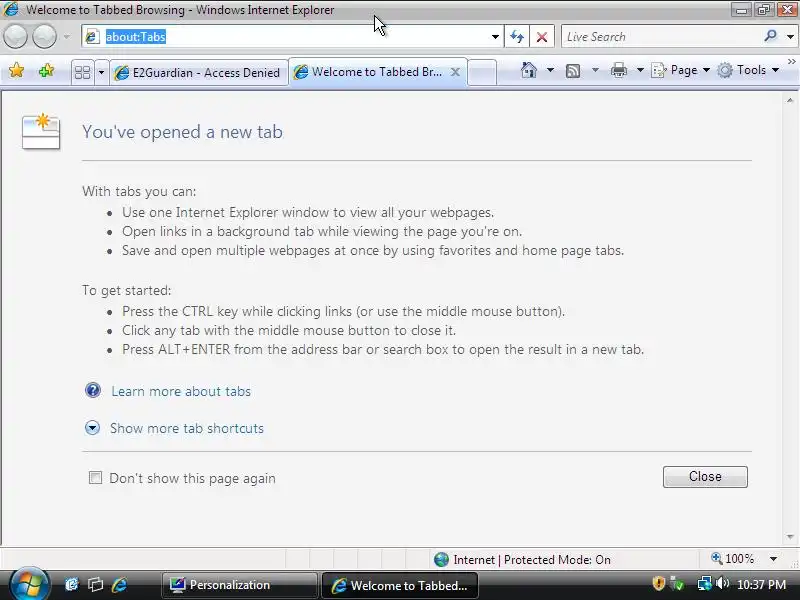Check Don't show this page again
800x600 pixels.
[x=95, y=478]
